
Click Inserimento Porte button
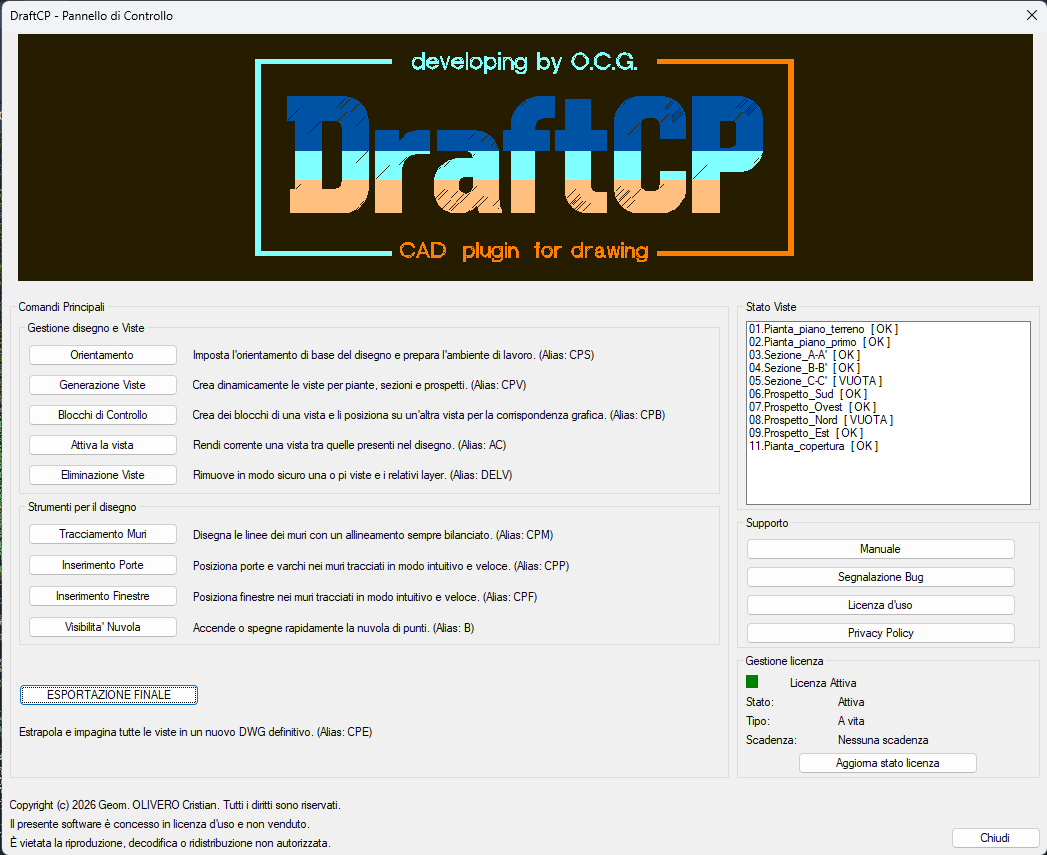click(102, 565)
